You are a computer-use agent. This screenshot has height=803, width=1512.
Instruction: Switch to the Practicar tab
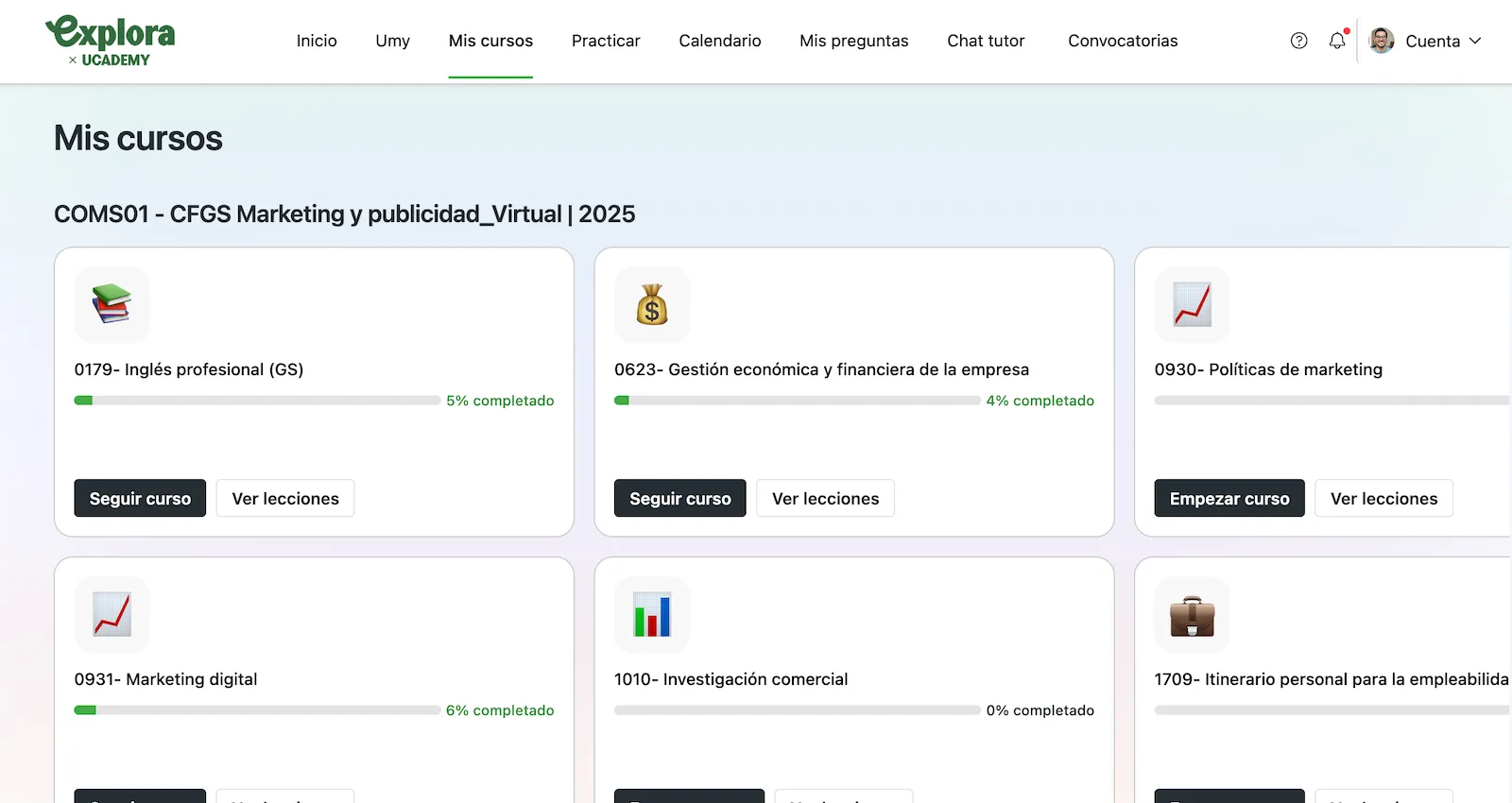point(606,41)
